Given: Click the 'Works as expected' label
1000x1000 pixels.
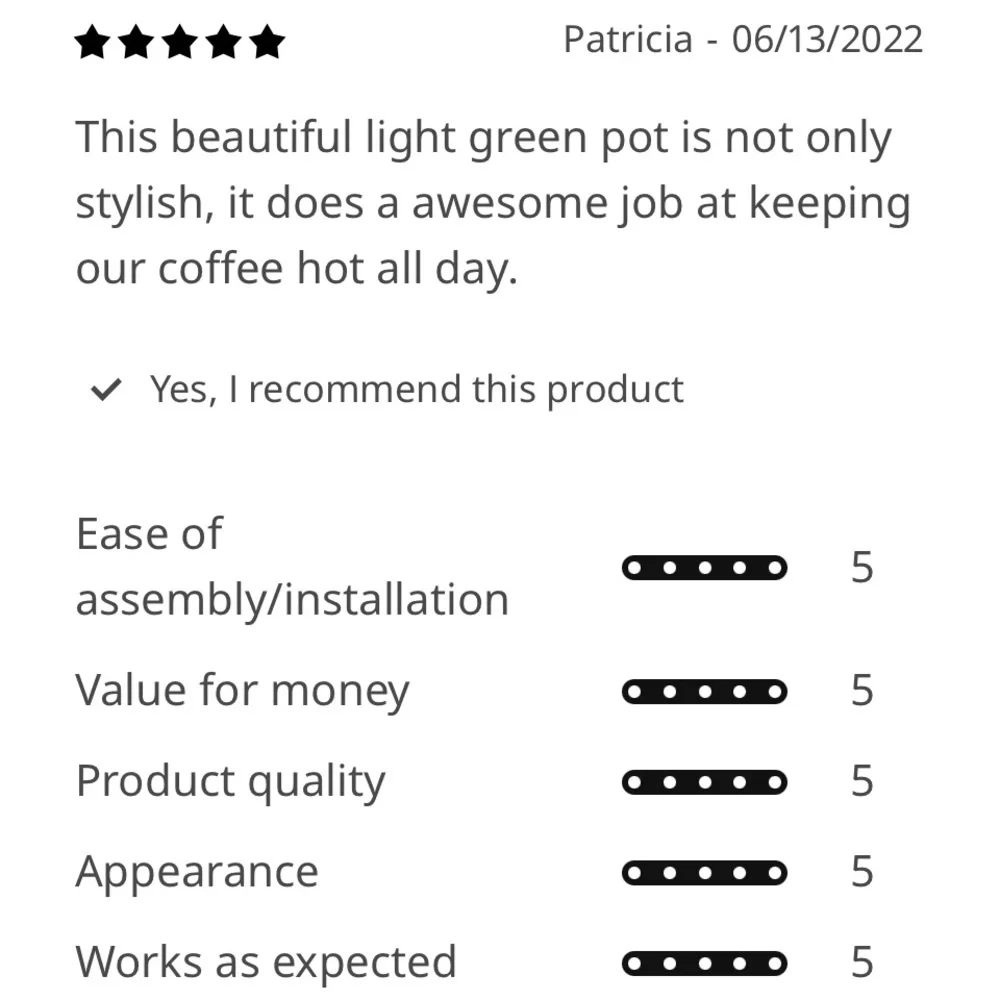Looking at the screenshot, I should coord(266,963).
